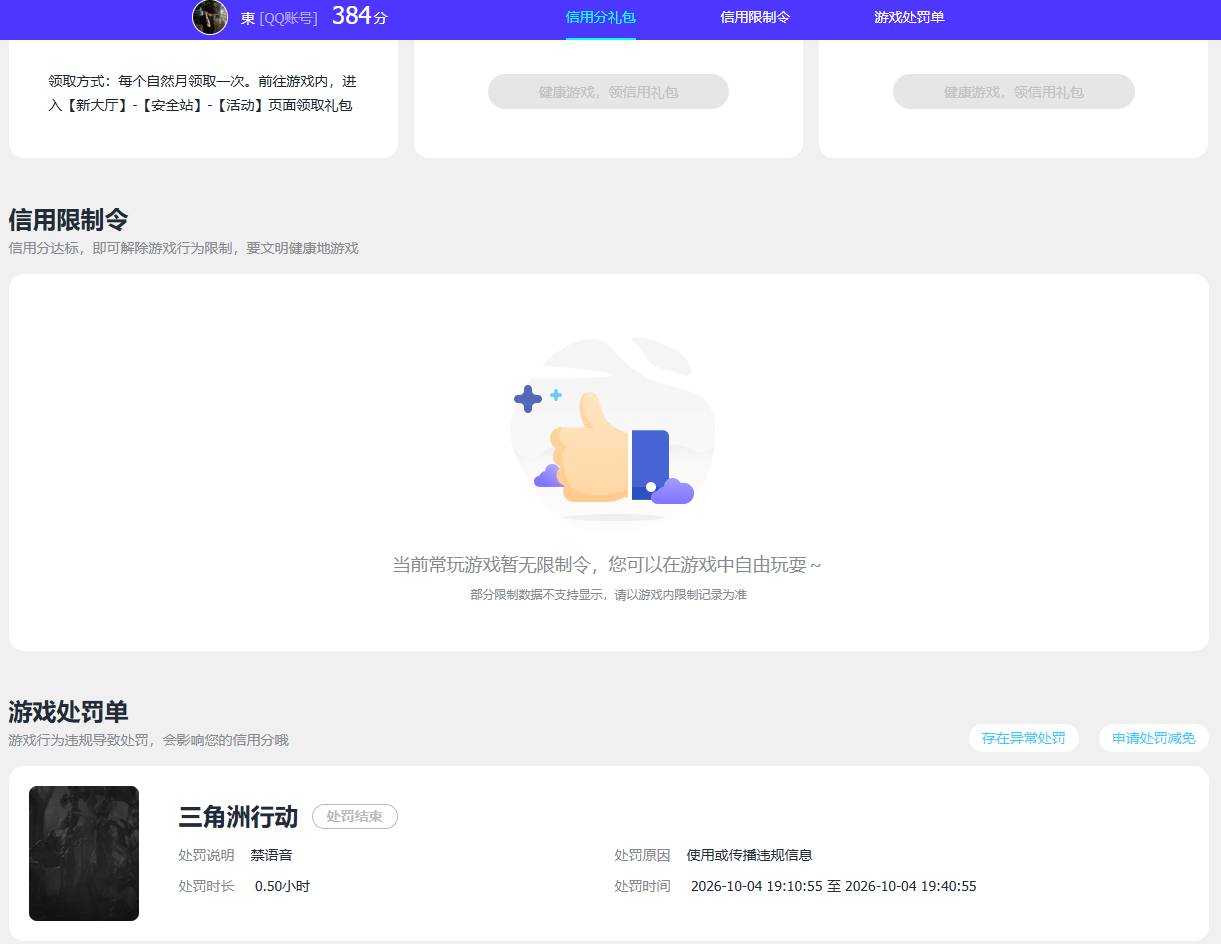Click 当前常玩游戏暂无限制令 message text
1221x944 pixels.
607,564
